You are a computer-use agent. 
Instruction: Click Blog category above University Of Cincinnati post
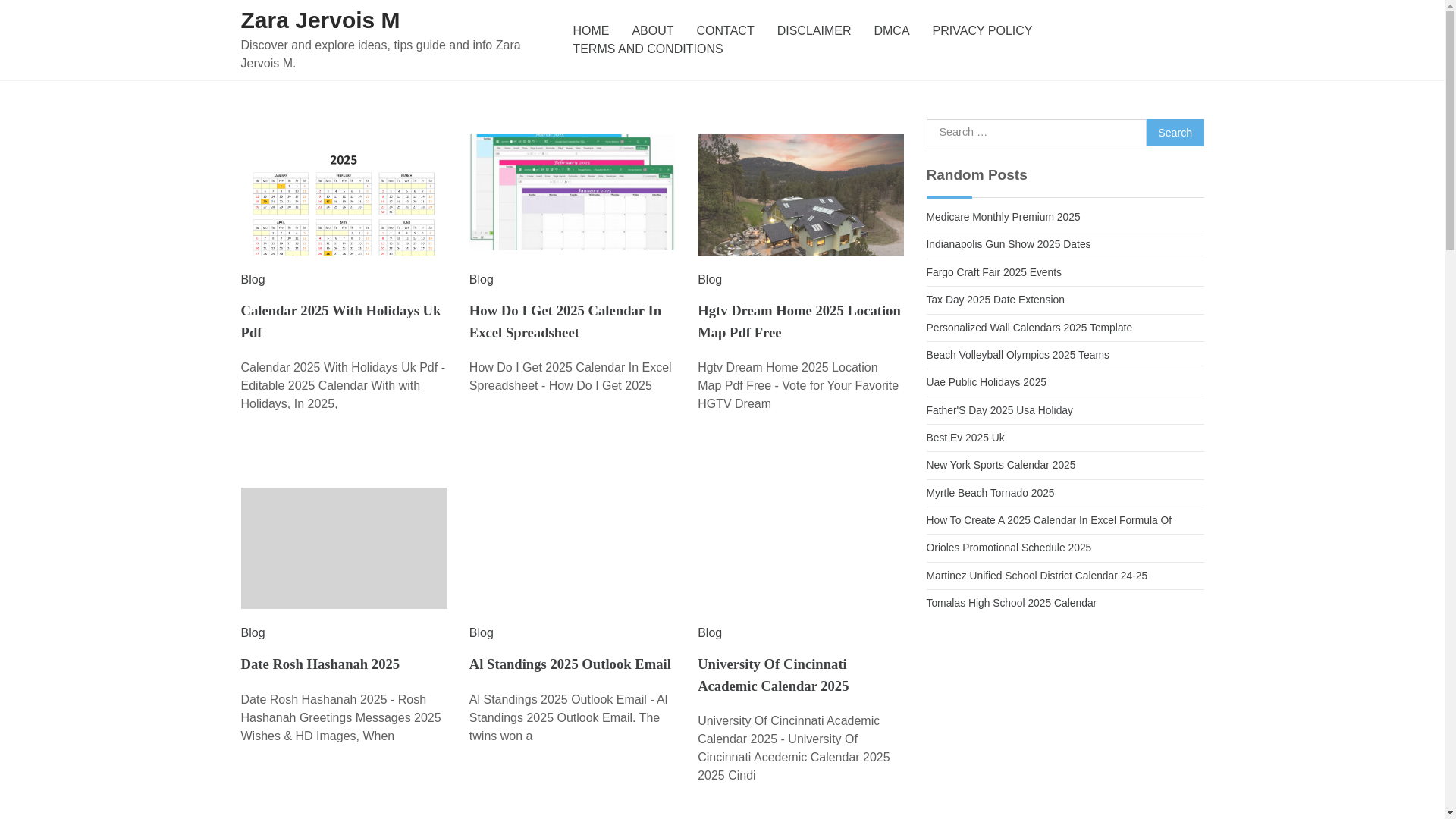tap(710, 633)
